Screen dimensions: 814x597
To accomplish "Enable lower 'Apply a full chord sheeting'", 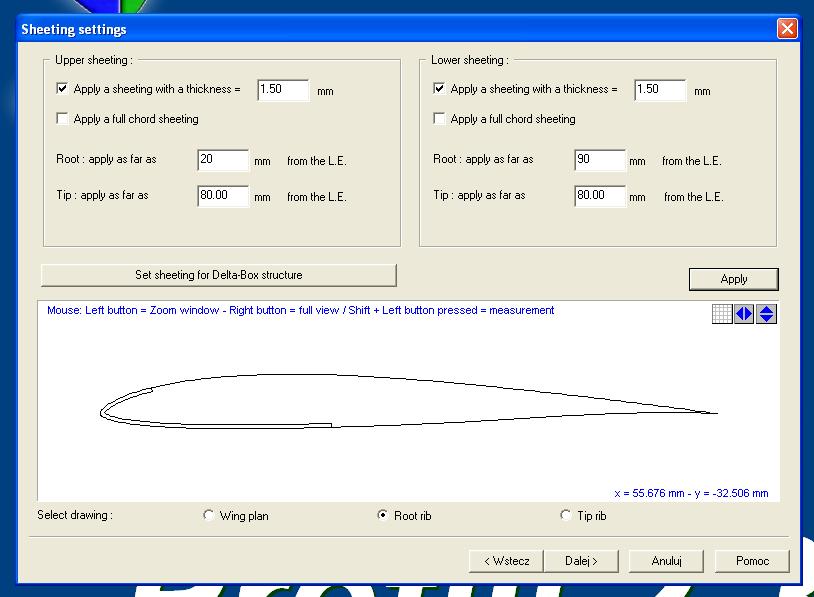I will coord(440,119).
